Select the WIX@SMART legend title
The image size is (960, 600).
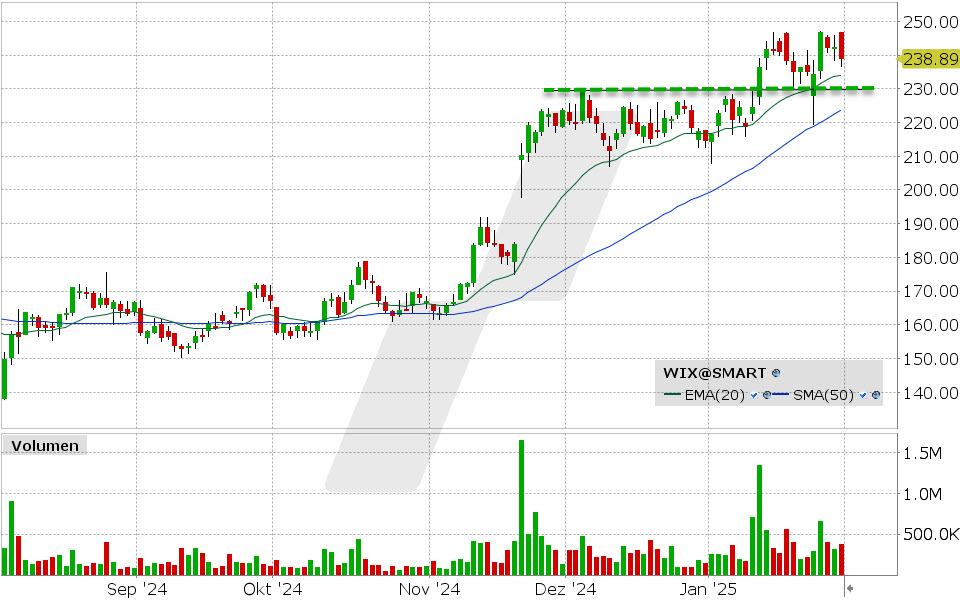coord(714,373)
